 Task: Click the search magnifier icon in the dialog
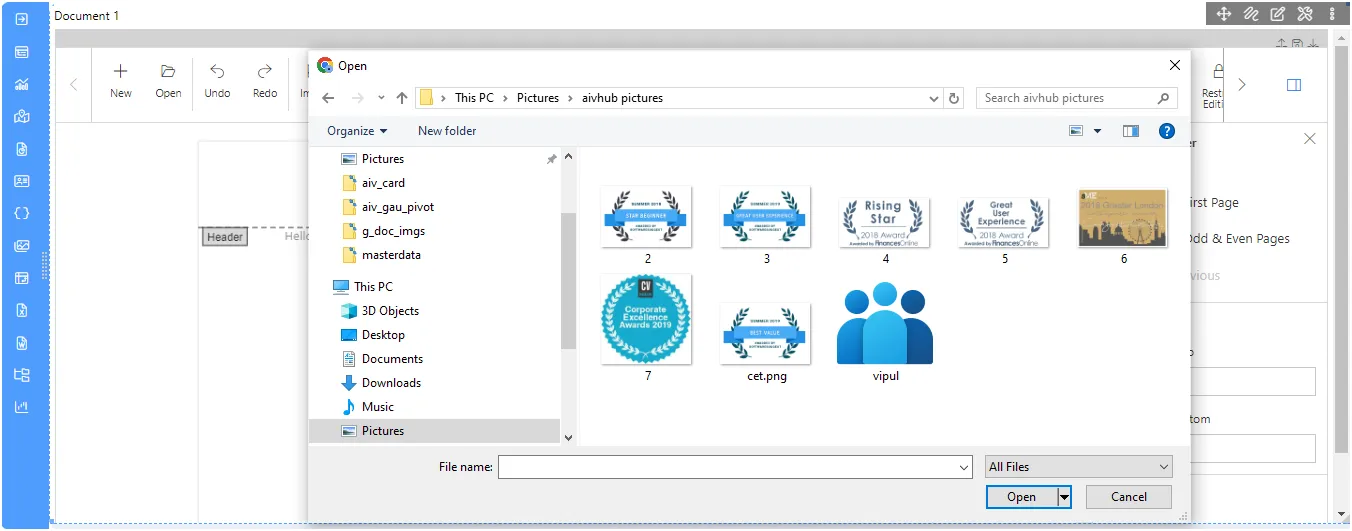[x=1163, y=98]
